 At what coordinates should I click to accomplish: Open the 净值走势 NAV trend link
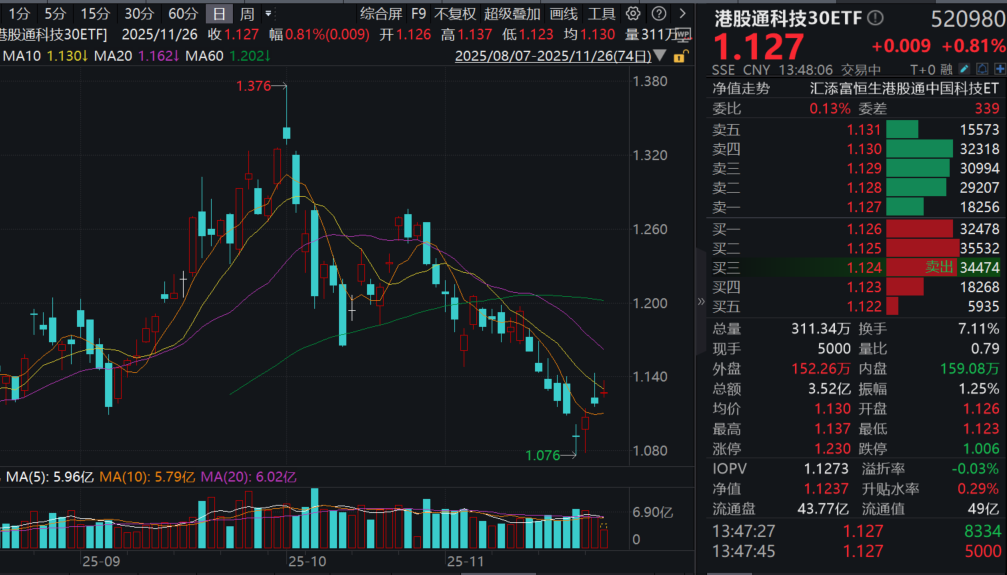click(741, 88)
